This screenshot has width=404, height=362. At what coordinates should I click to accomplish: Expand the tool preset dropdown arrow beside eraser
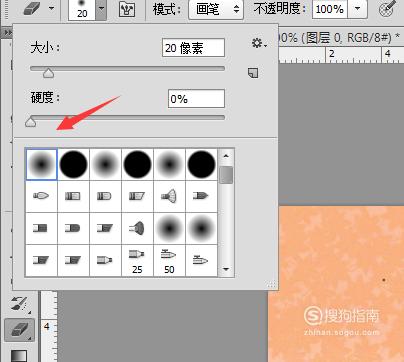pos(52,8)
